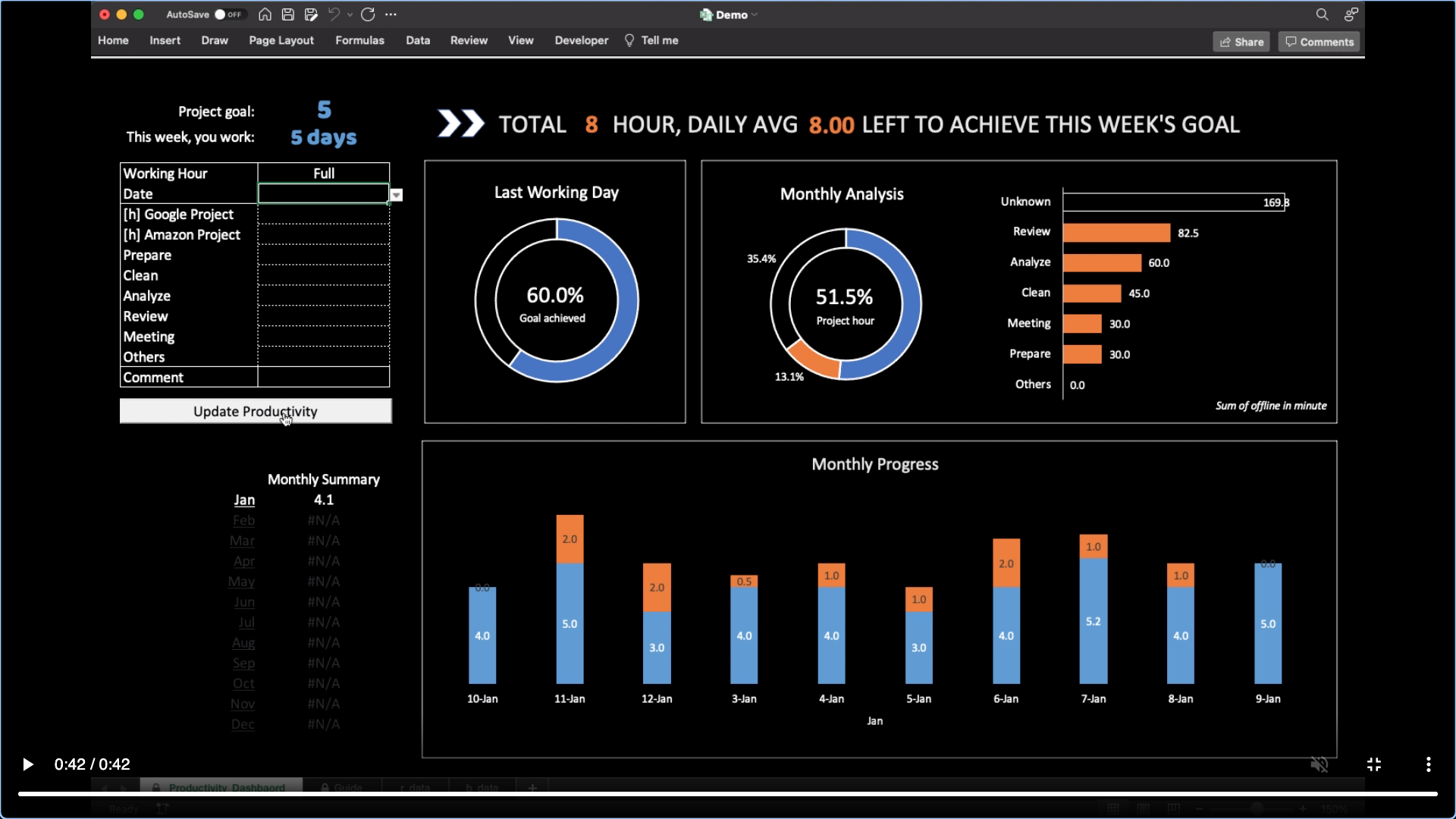
Task: Select the Comment input cell
Action: coord(324,377)
